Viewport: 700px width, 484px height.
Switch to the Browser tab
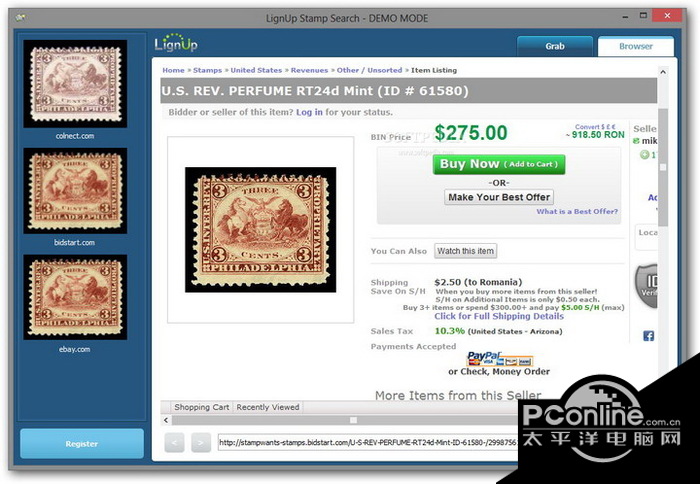pos(636,46)
